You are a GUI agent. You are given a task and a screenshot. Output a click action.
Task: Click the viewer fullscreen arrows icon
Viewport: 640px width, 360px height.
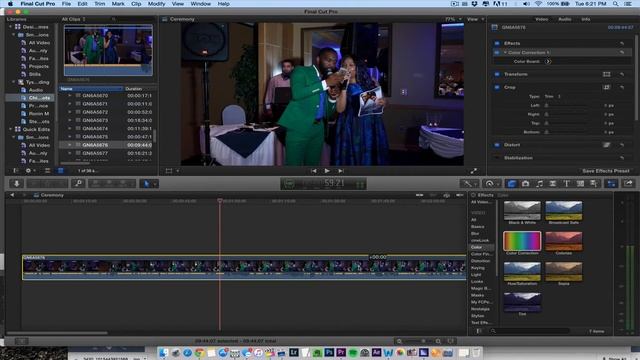(473, 171)
